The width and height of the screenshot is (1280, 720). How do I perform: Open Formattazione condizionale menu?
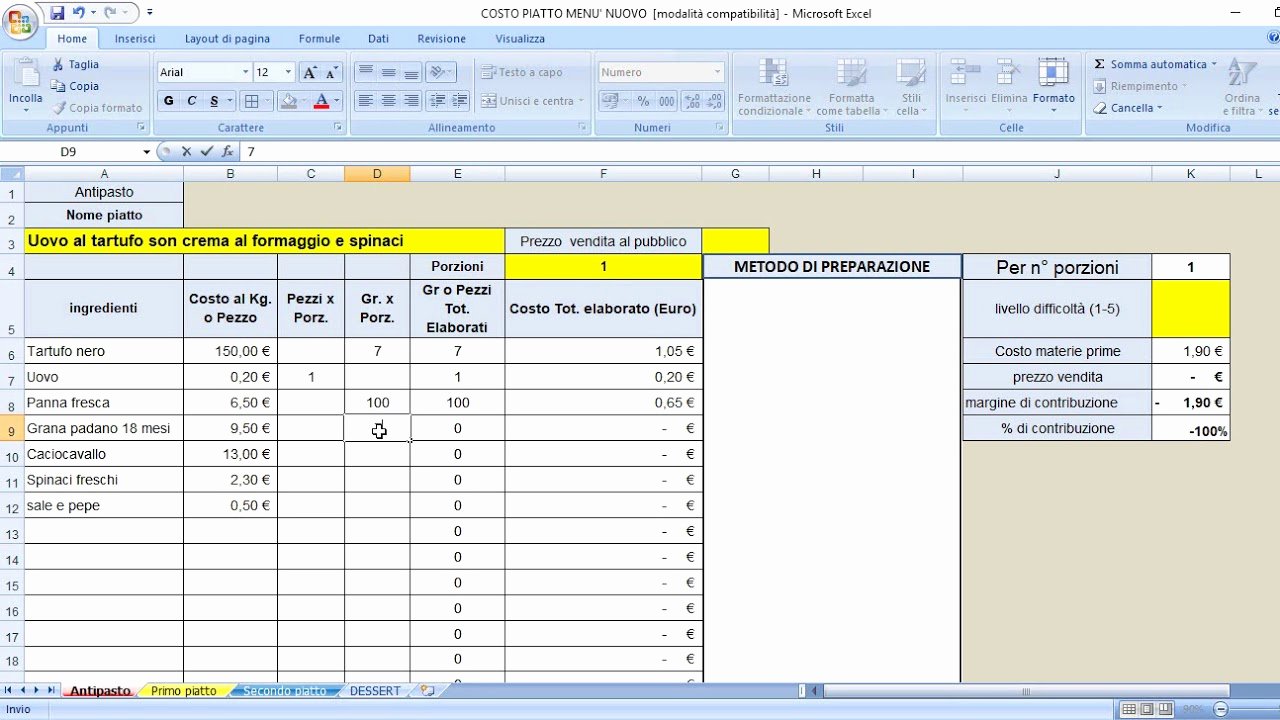pos(774,87)
